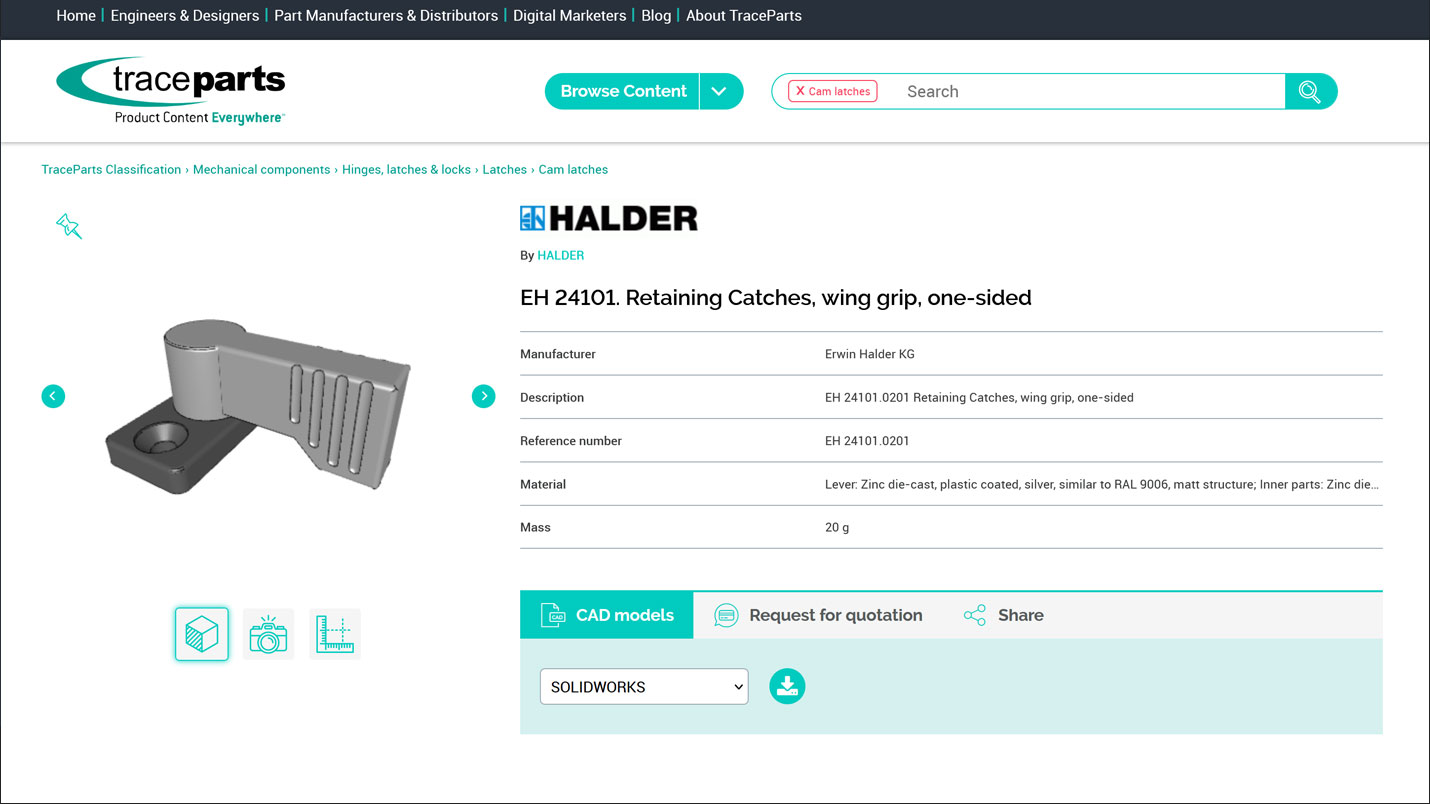Expand Browse Content dropdown arrow
This screenshot has width=1430, height=804.
720,91
